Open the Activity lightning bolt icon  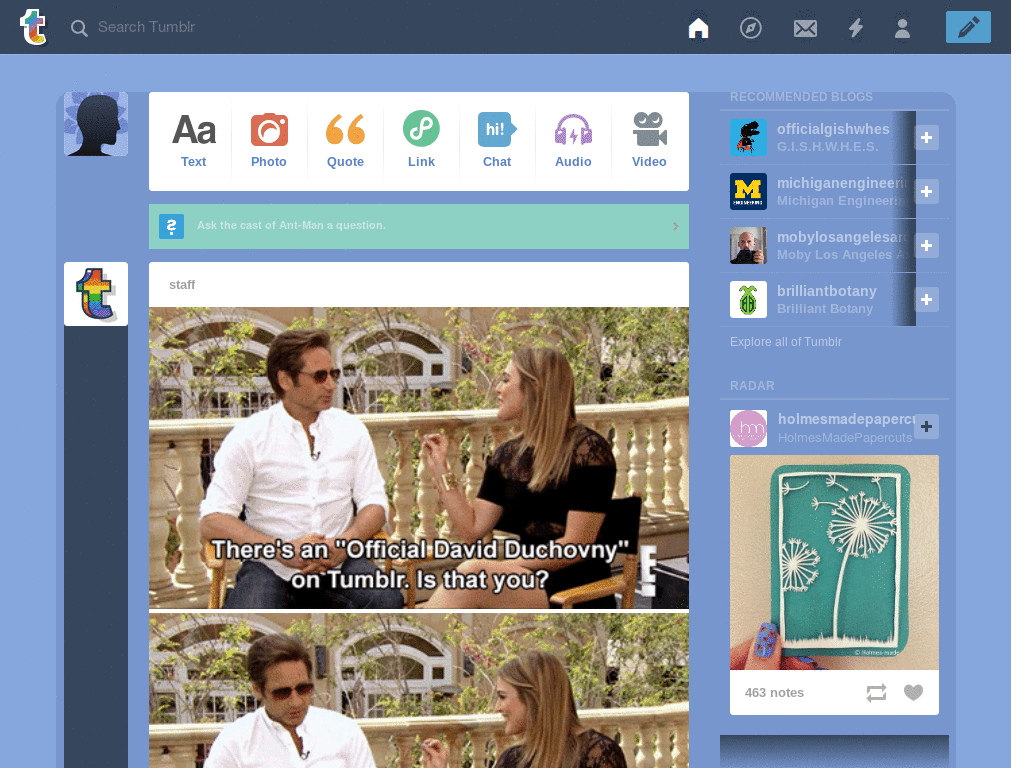(856, 27)
